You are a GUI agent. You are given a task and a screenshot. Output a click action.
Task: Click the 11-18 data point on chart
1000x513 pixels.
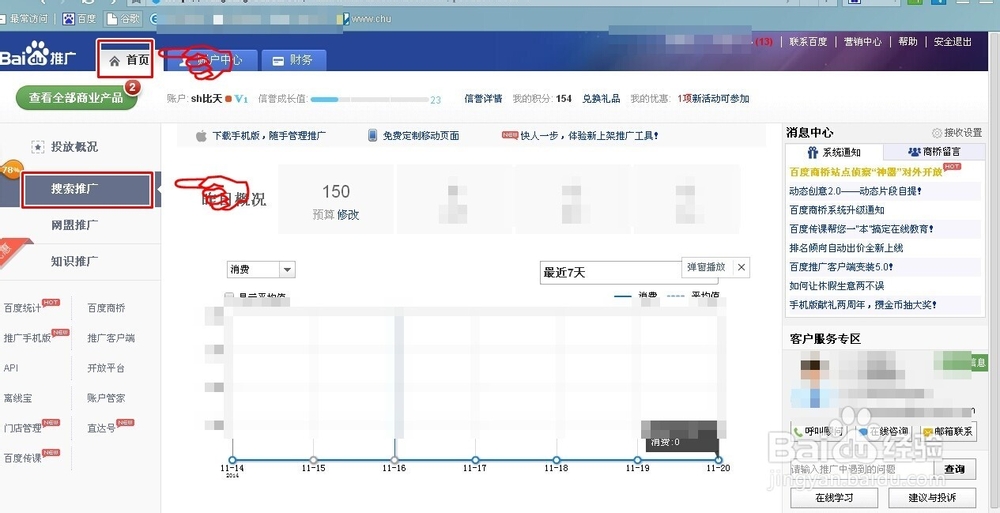(x=556, y=459)
